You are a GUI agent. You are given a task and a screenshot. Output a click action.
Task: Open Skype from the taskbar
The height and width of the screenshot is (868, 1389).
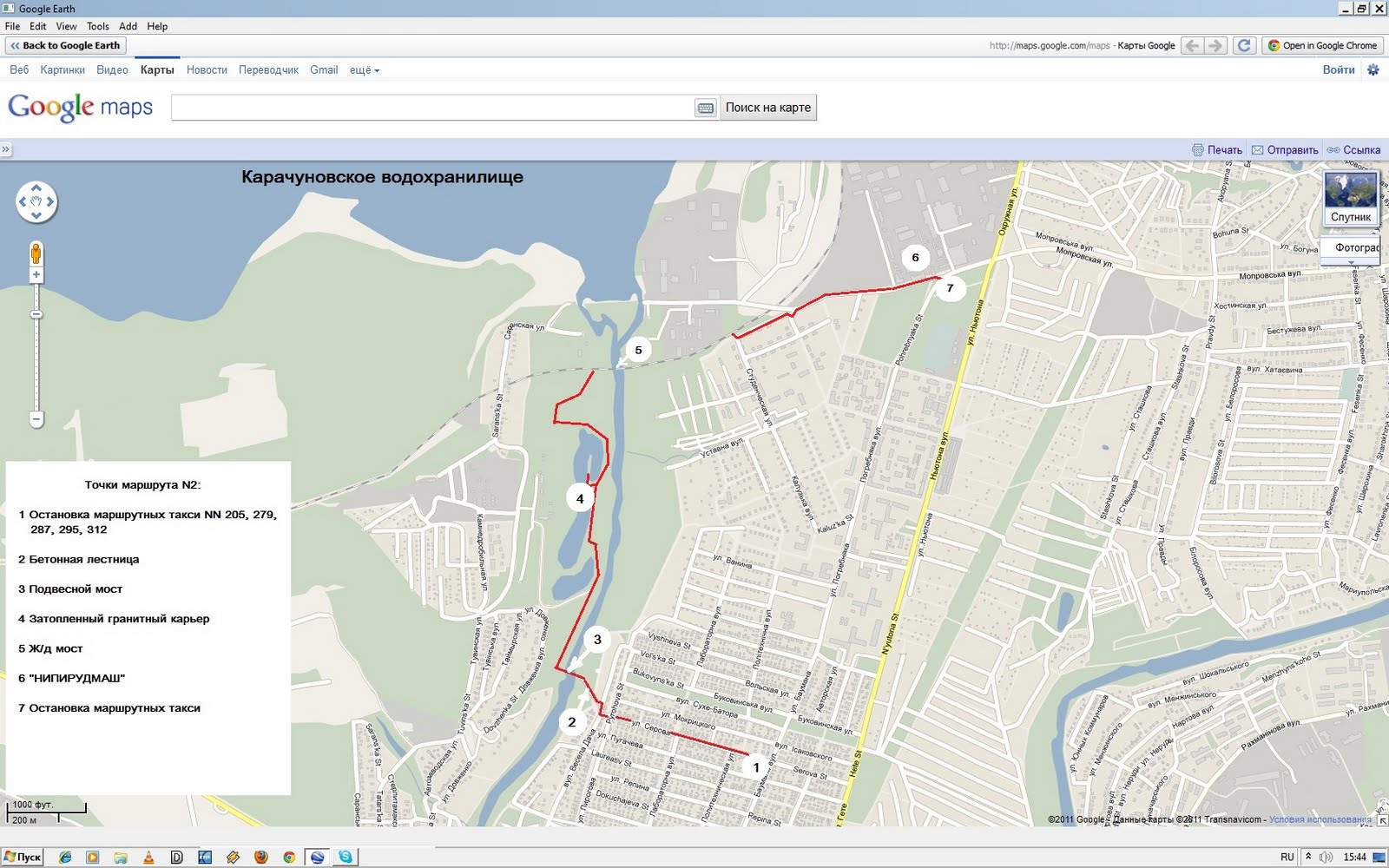(346, 857)
